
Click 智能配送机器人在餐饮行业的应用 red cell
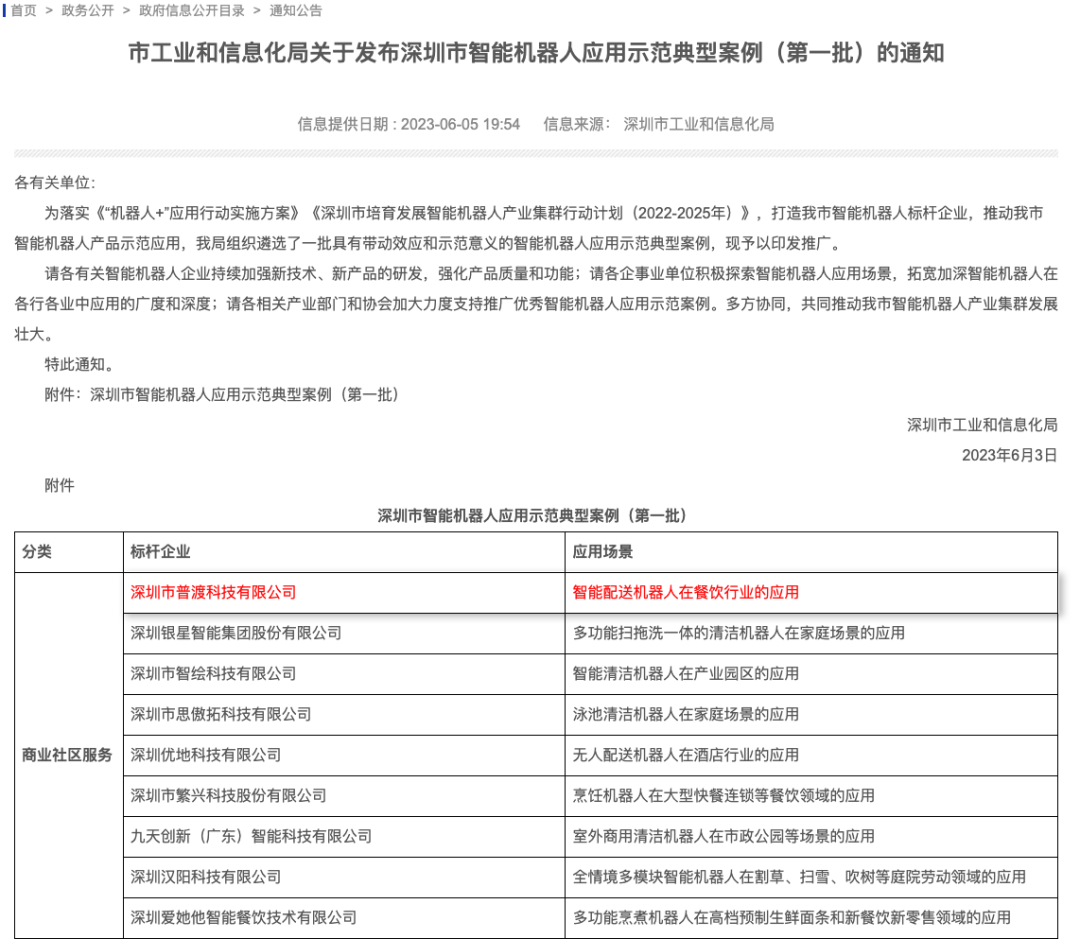[x=685, y=592]
